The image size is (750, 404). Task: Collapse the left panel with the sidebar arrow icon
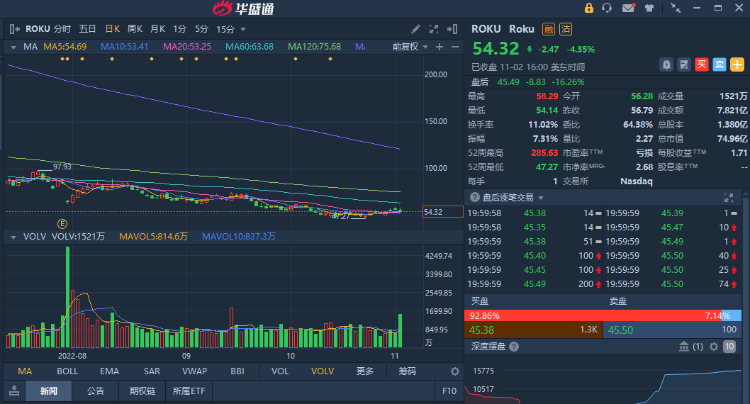click(x=14, y=29)
